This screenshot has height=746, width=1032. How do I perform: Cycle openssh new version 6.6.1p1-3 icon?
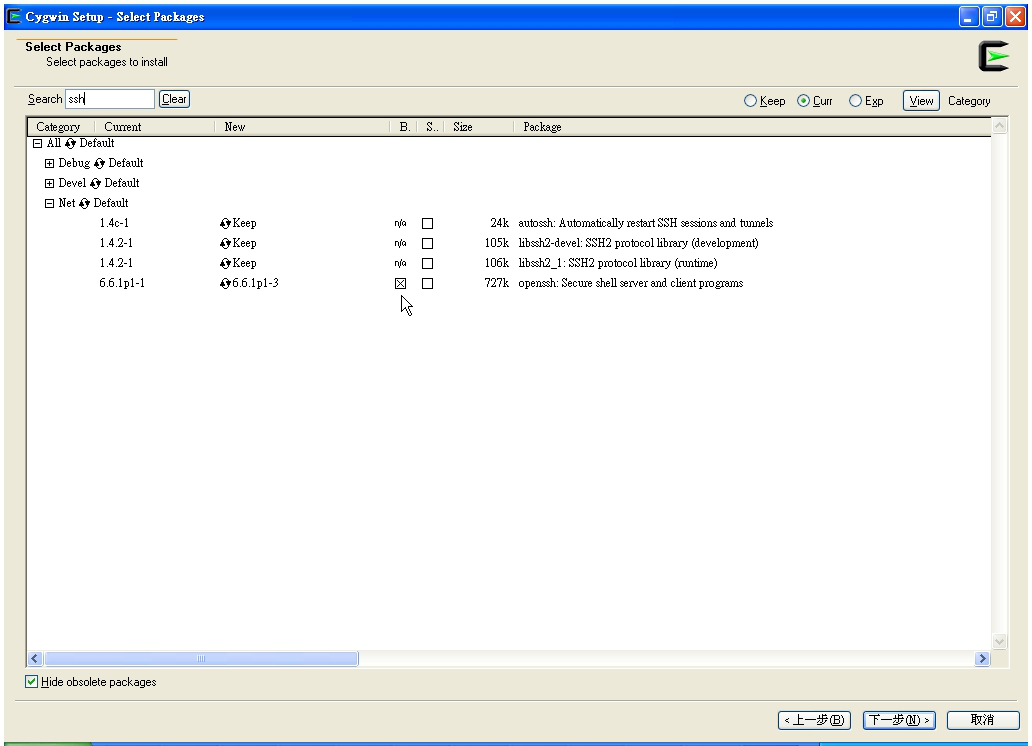tap(225, 284)
